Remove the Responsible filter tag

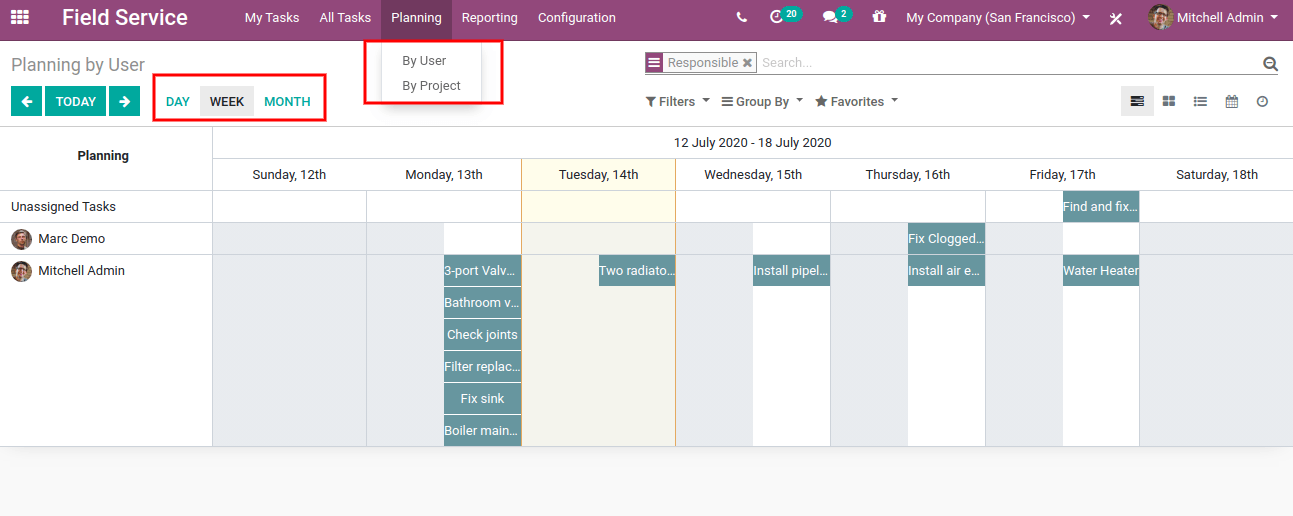click(x=747, y=63)
